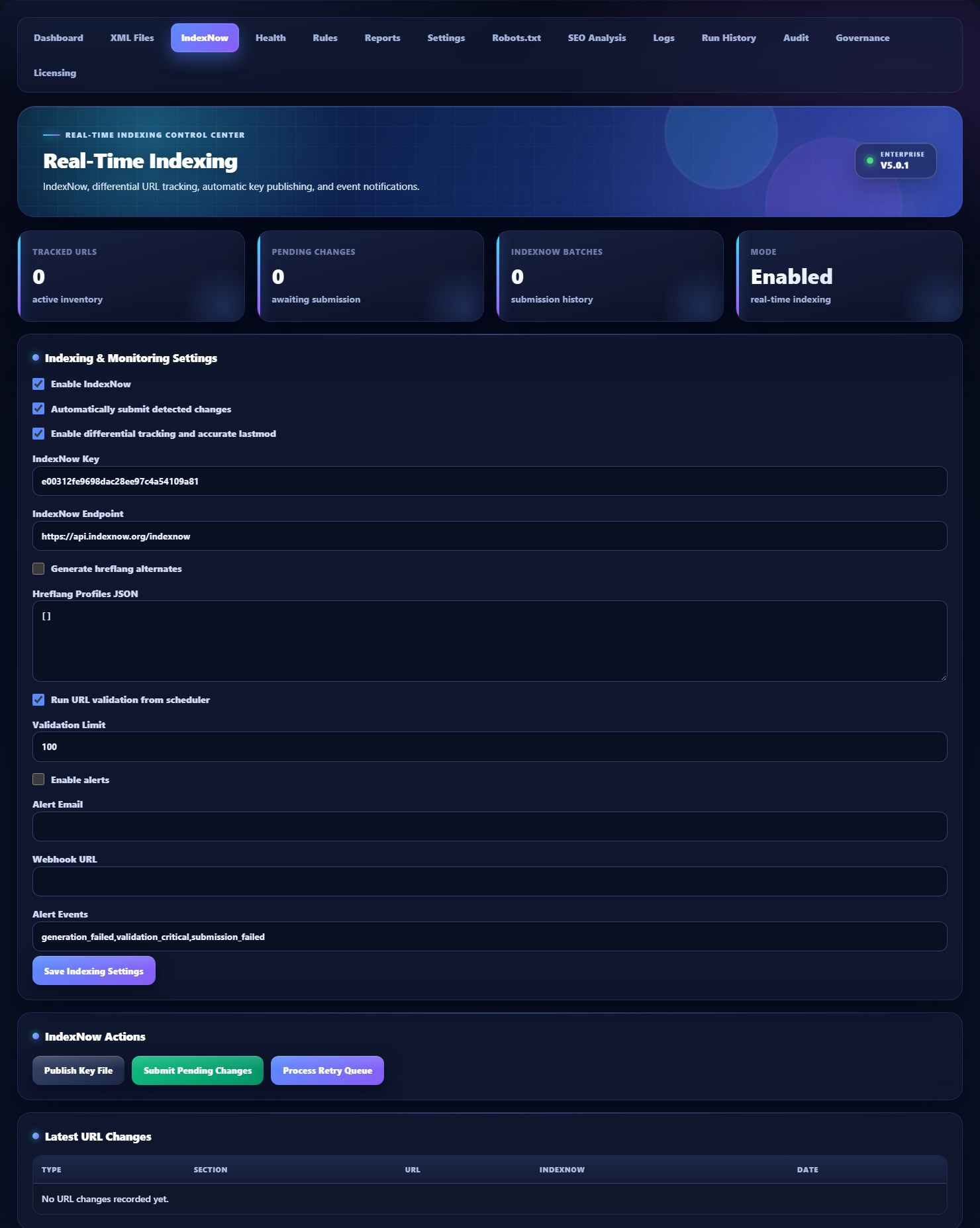
Task: Enable Generate hreflang alternates
Action: pyautogui.click(x=38, y=569)
